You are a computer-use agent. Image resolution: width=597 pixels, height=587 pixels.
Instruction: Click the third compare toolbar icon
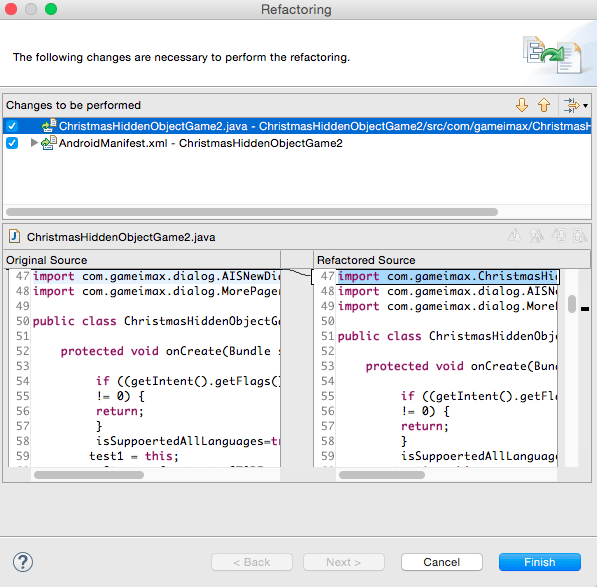click(x=559, y=236)
